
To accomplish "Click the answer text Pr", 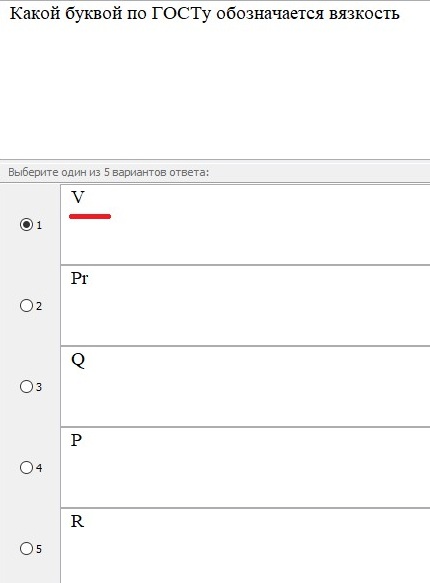I will click(x=79, y=278).
